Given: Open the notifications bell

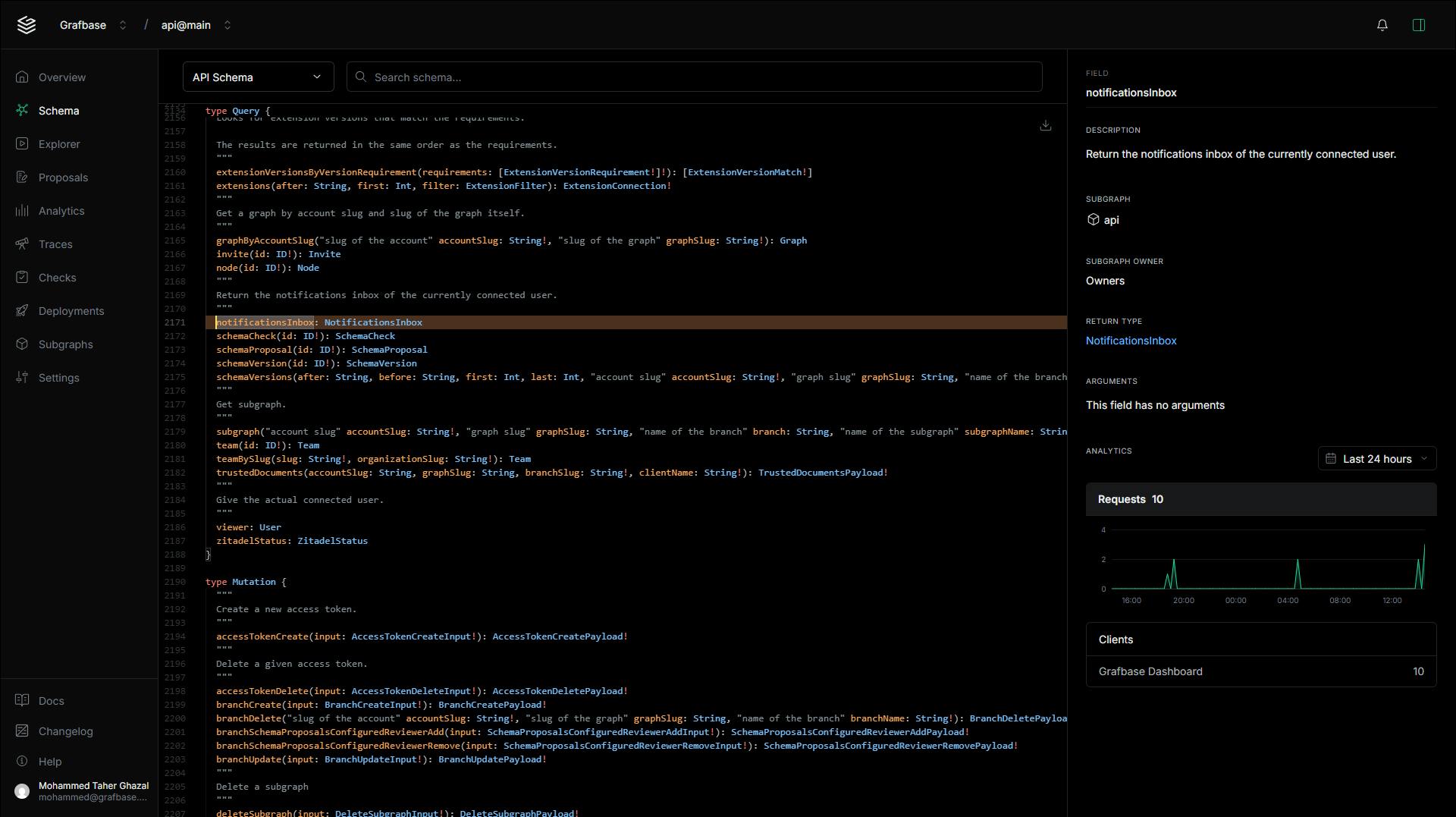Looking at the screenshot, I should [x=1382, y=25].
